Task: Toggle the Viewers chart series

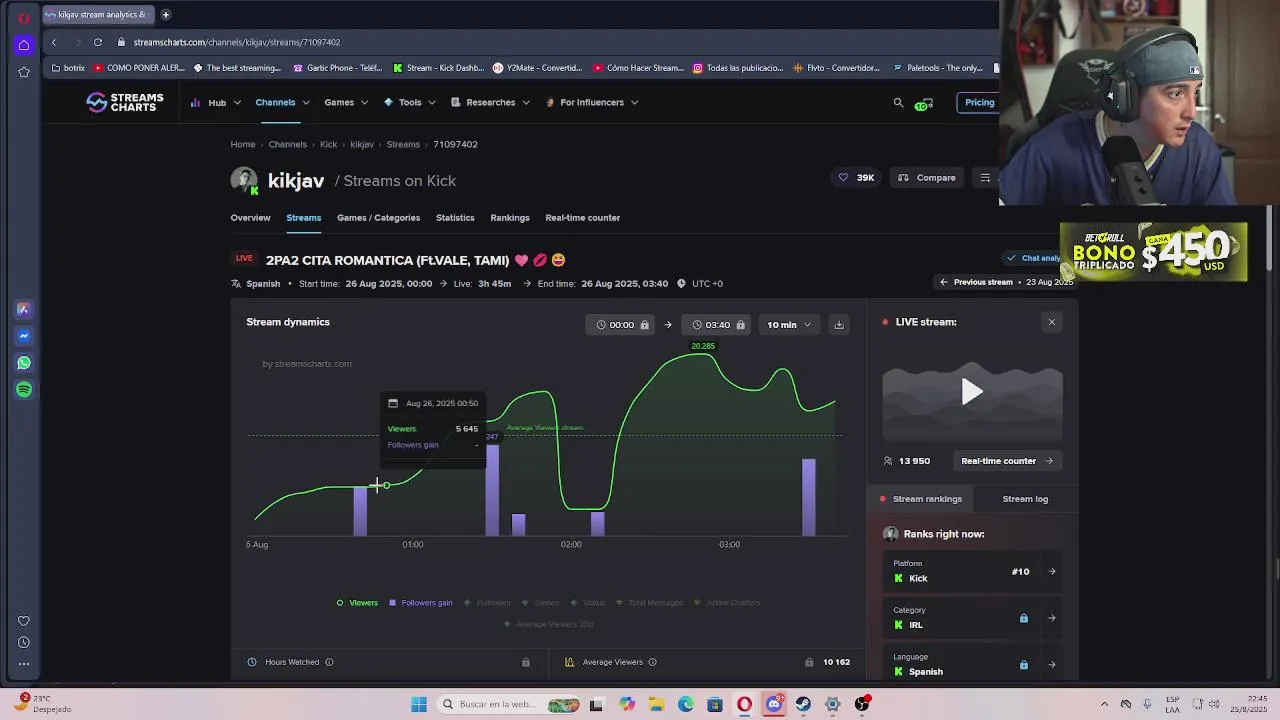Action: [x=357, y=603]
